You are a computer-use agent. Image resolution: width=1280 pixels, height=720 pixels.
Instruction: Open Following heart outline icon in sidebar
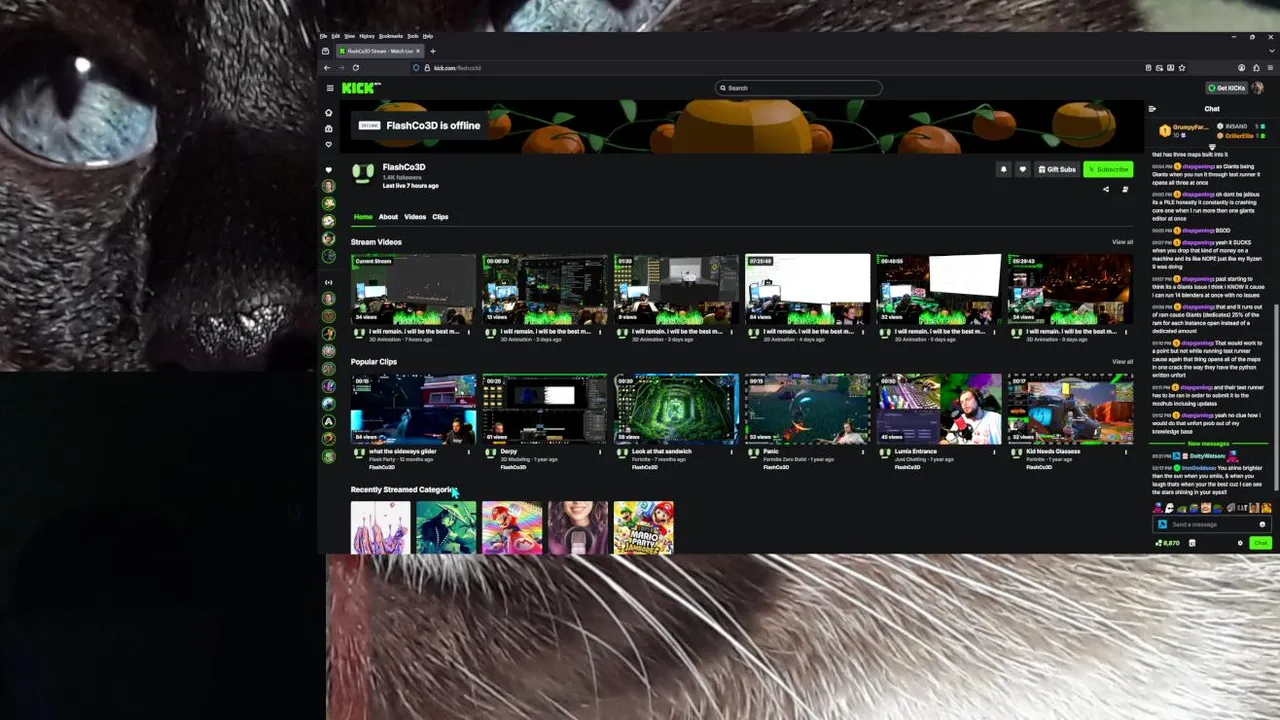328,144
